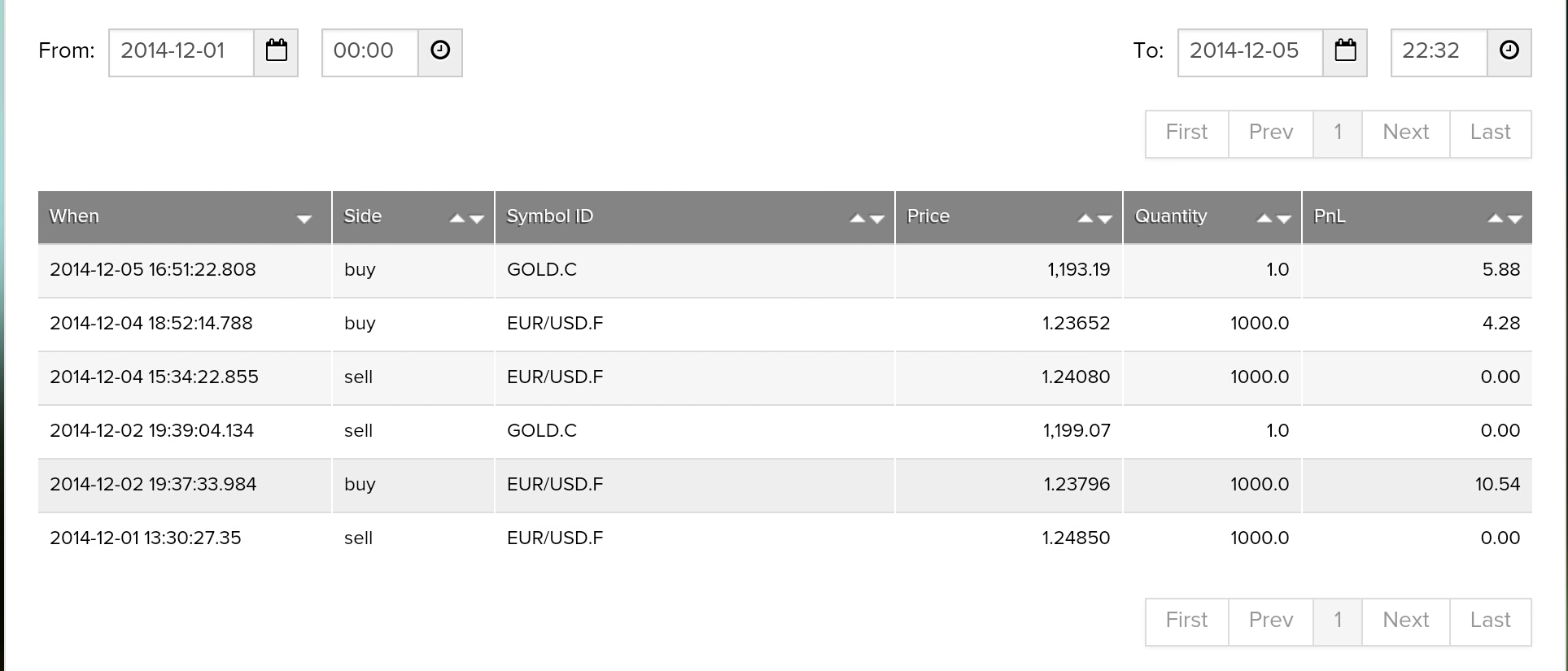Sort table by the Quantity column

click(x=1273, y=218)
